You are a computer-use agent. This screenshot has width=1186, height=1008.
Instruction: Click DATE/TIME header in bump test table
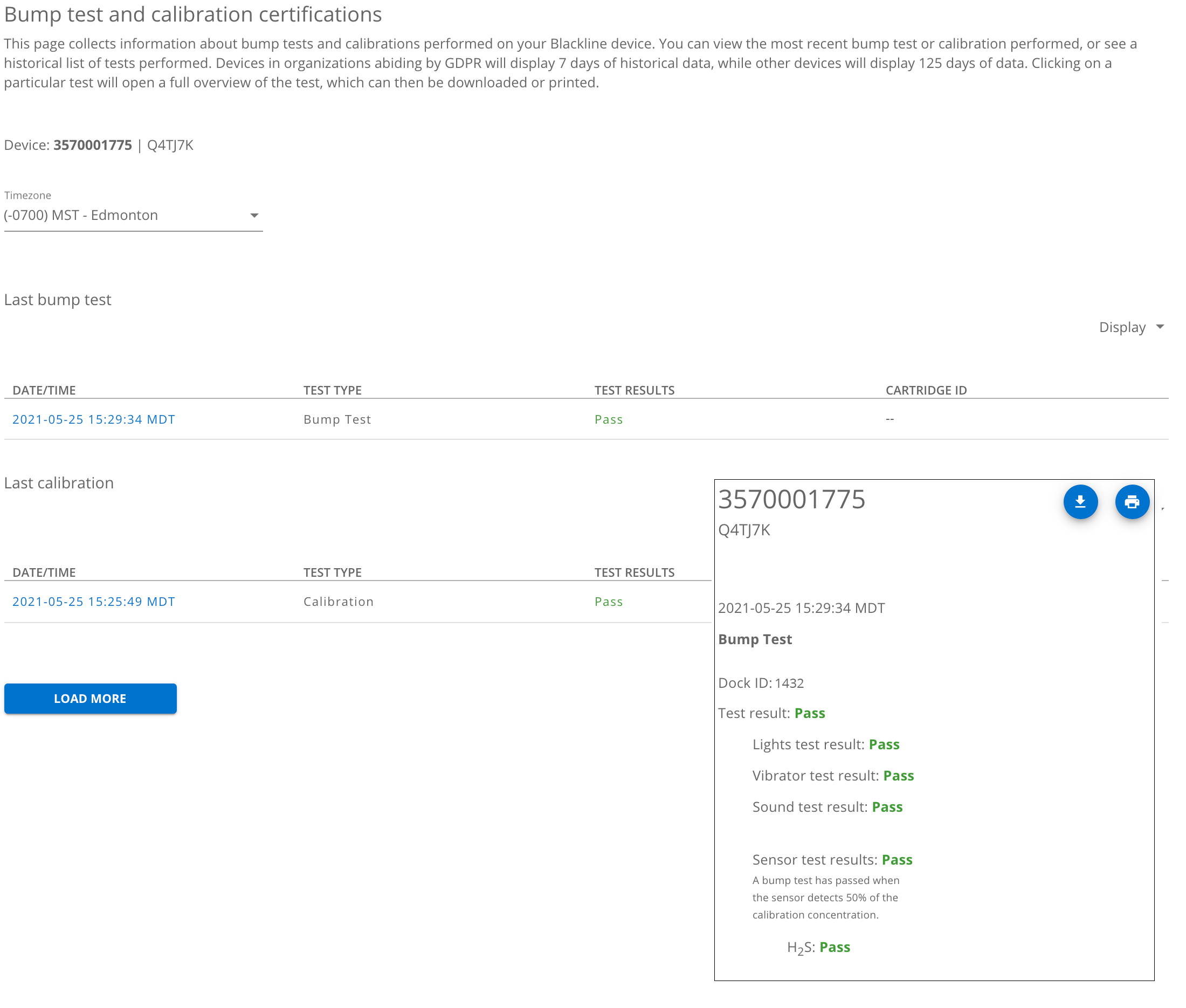click(x=44, y=390)
